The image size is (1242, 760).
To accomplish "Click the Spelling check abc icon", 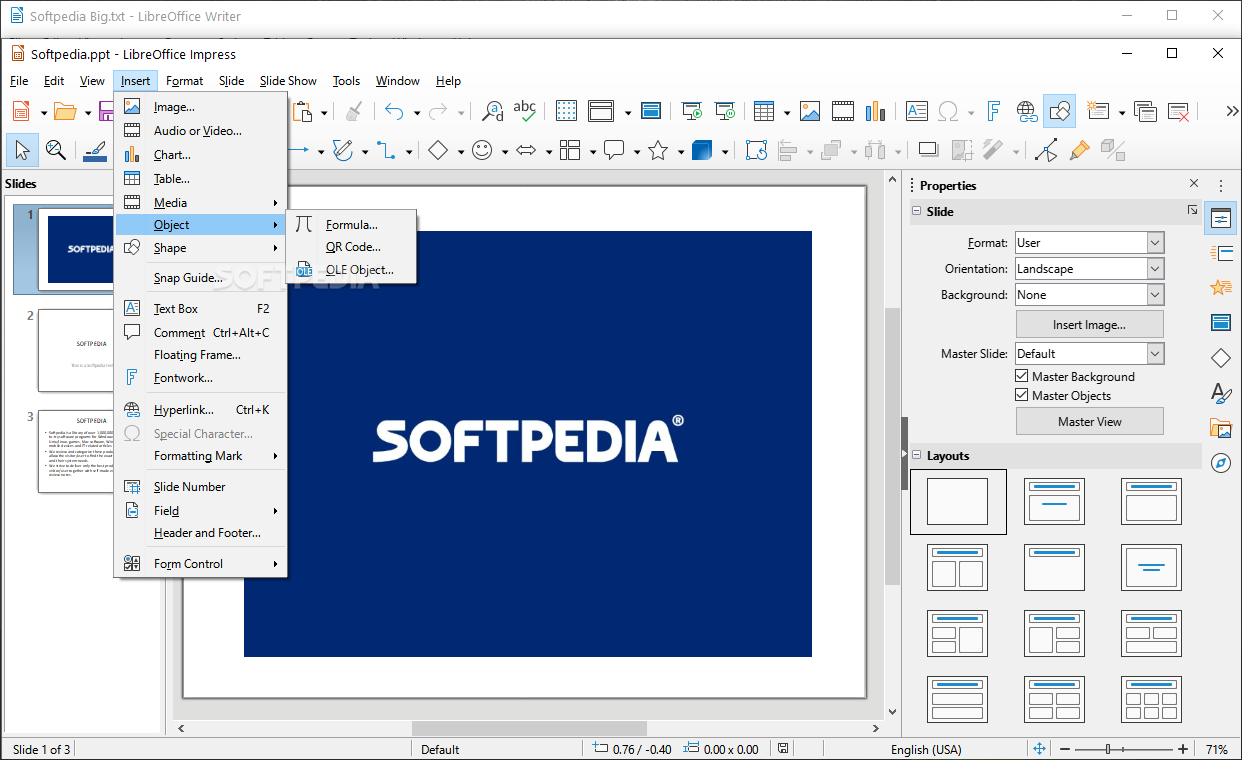I will [x=525, y=111].
